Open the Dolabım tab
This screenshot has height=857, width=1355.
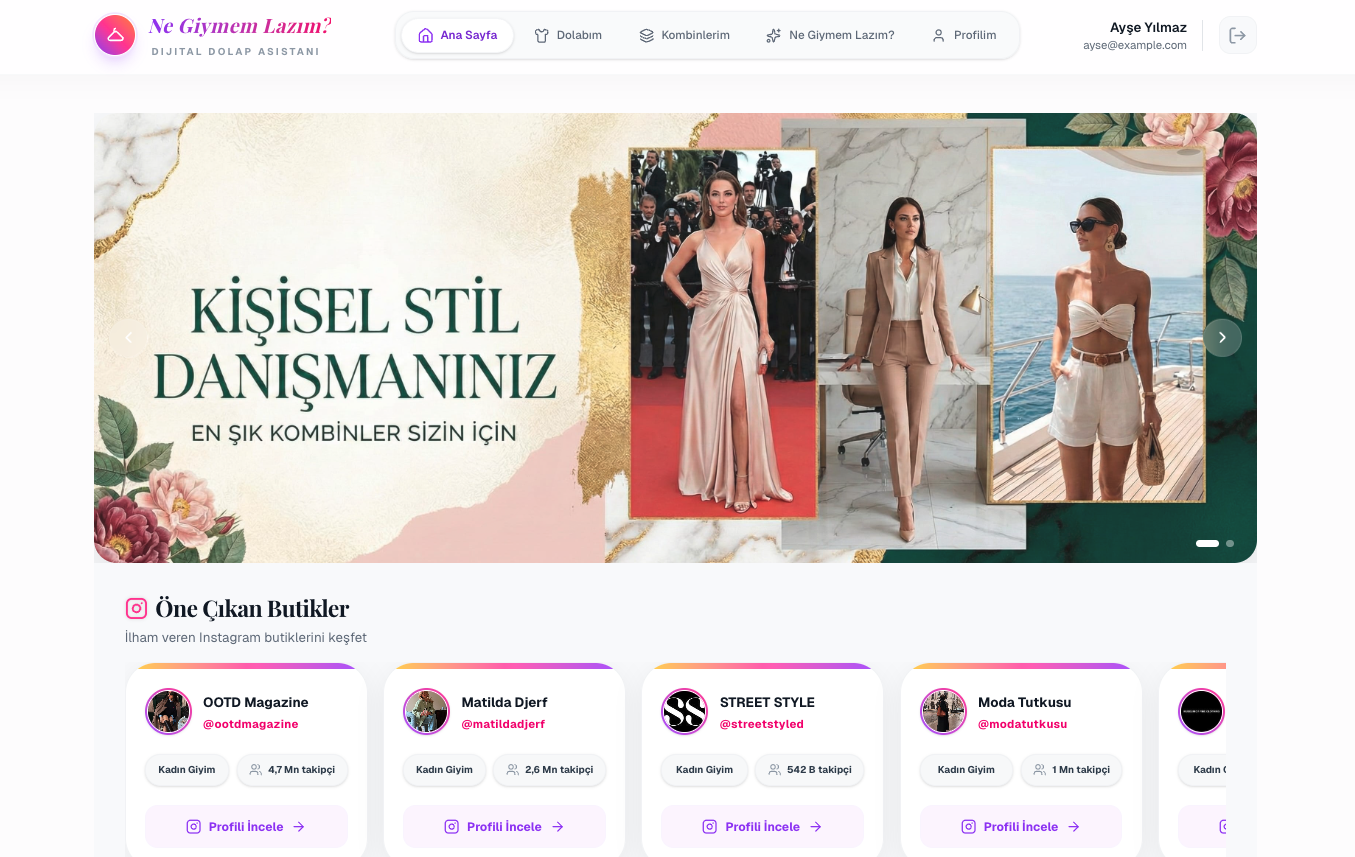(x=568, y=35)
